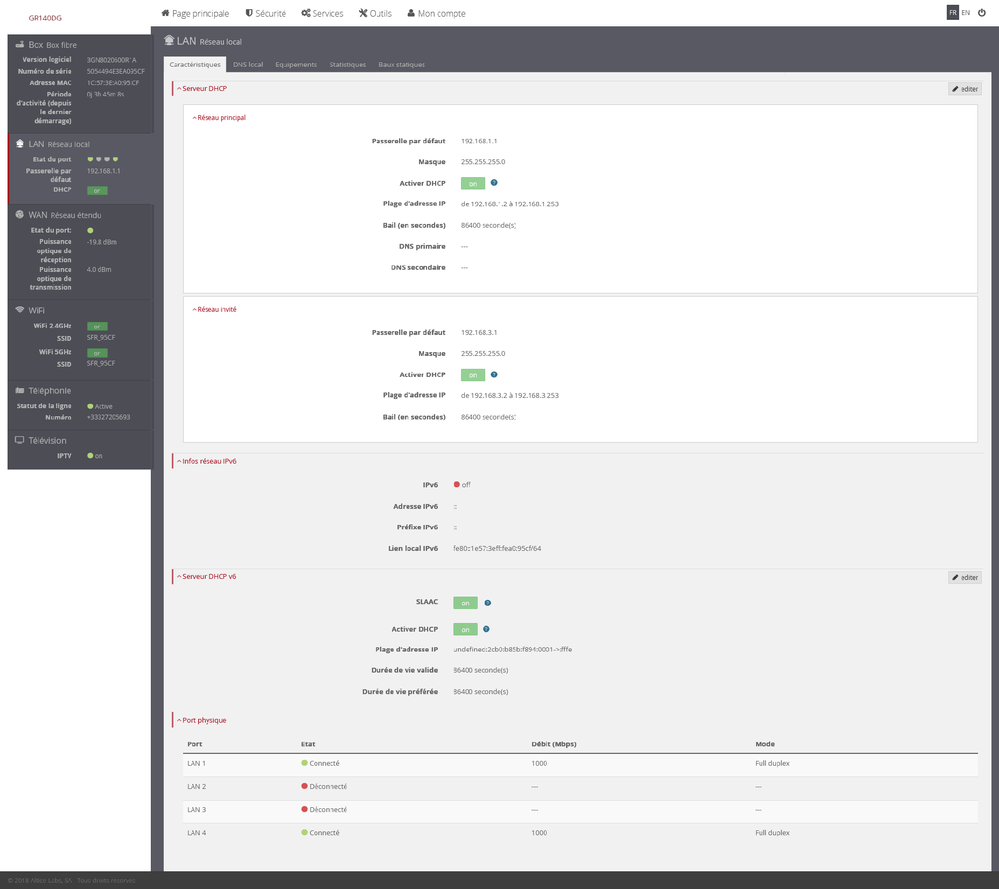Switch language to EN
The image size is (999, 889).
point(965,13)
